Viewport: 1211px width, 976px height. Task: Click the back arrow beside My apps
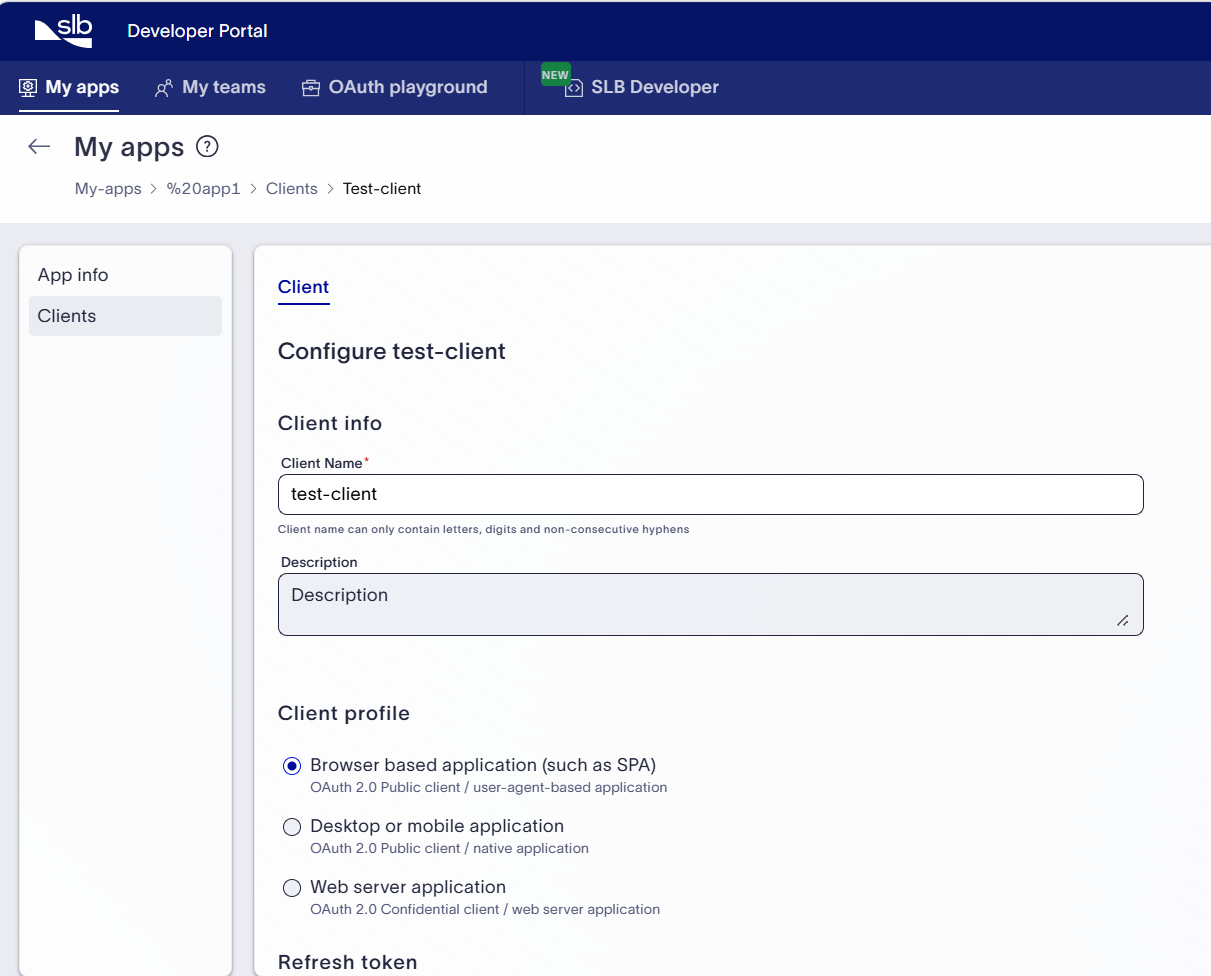(x=39, y=147)
